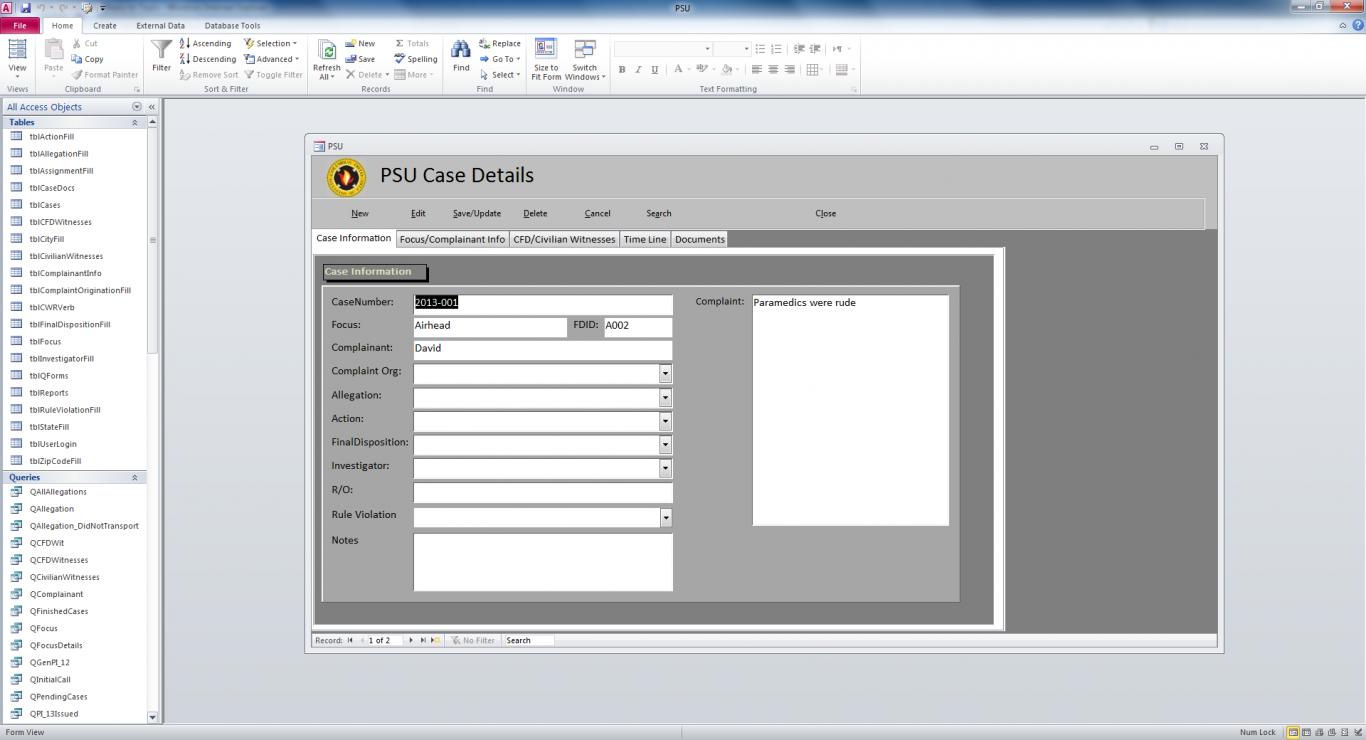Open the Selection filter dropdown
This screenshot has width=1366, height=740.
pyautogui.click(x=271, y=44)
